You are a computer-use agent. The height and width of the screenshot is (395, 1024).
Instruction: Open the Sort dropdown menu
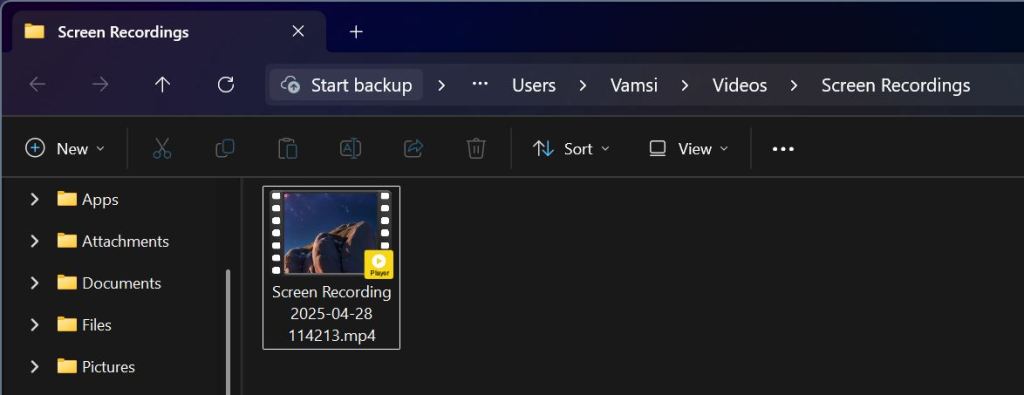[571, 149]
